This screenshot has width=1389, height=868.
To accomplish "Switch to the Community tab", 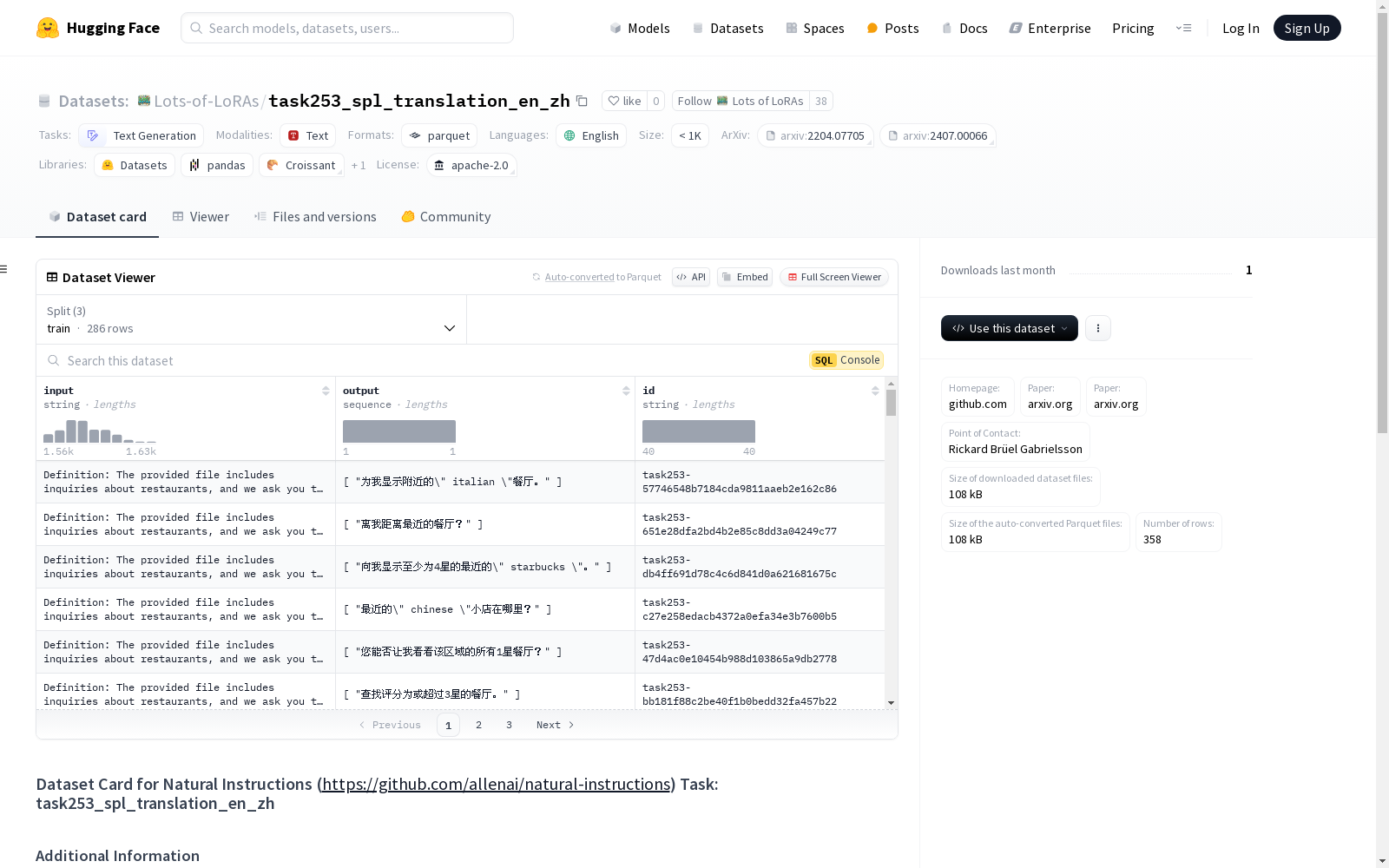I will point(446,217).
